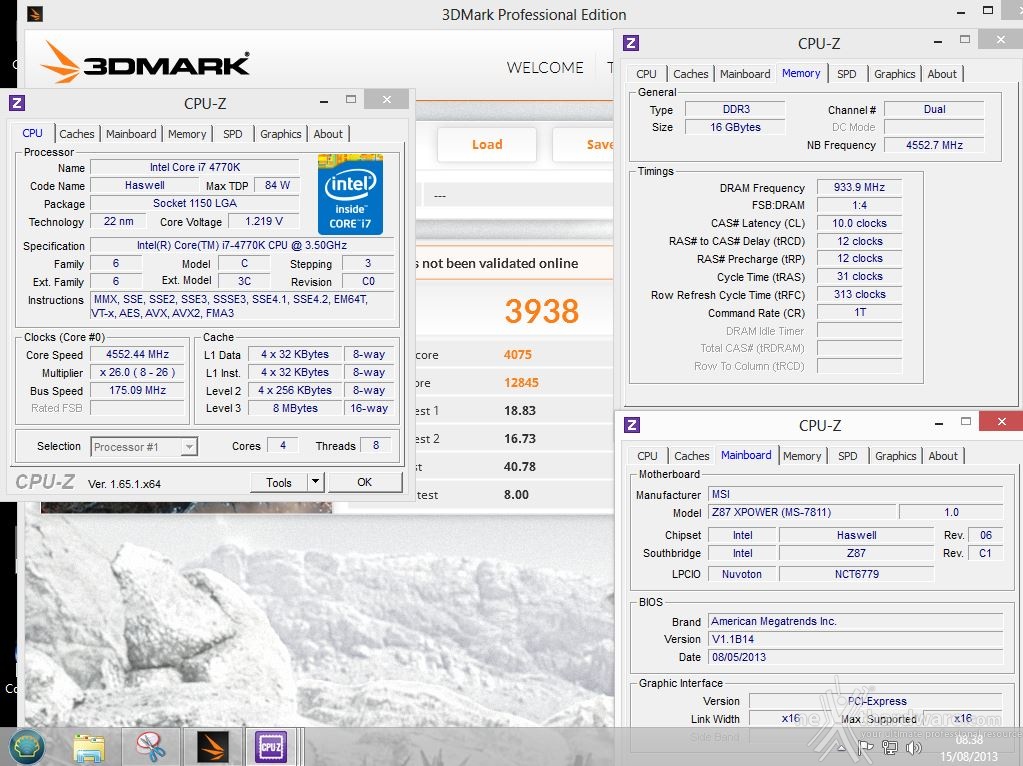This screenshot has height=766, width=1023.
Task: Open File Explorer from the taskbar
Action: (x=89, y=748)
